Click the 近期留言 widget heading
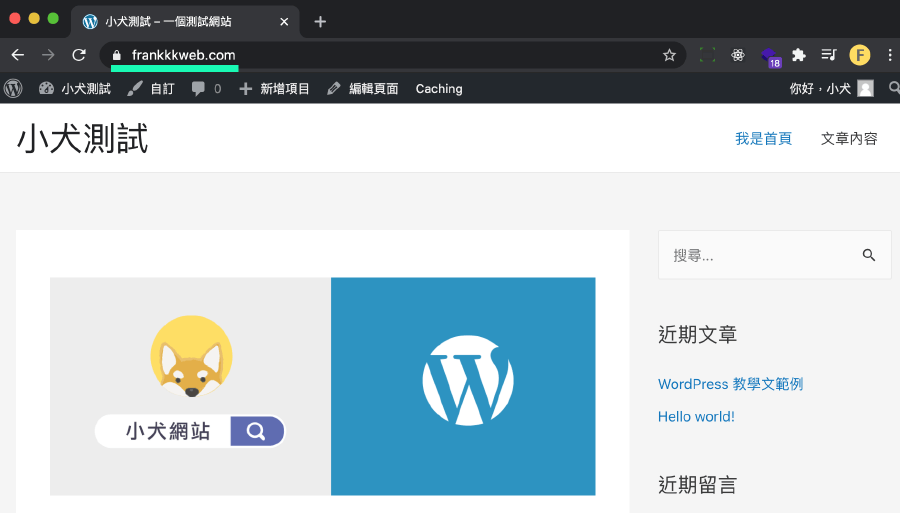 pyautogui.click(x=697, y=485)
